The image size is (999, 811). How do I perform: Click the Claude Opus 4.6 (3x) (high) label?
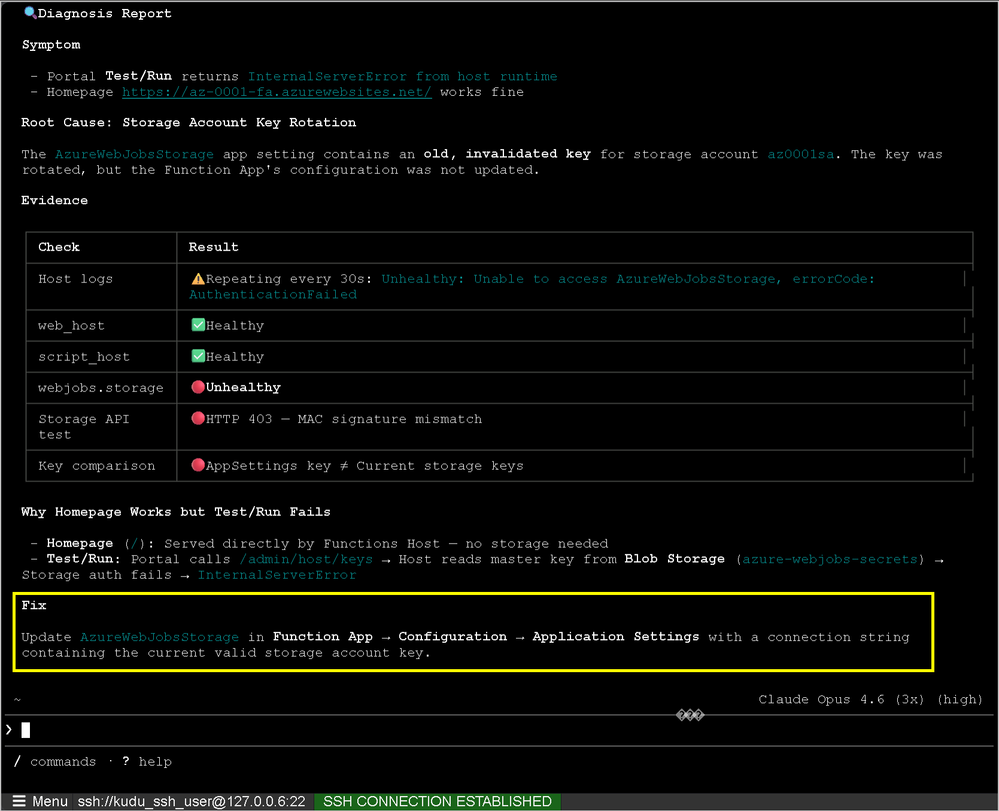click(x=870, y=700)
